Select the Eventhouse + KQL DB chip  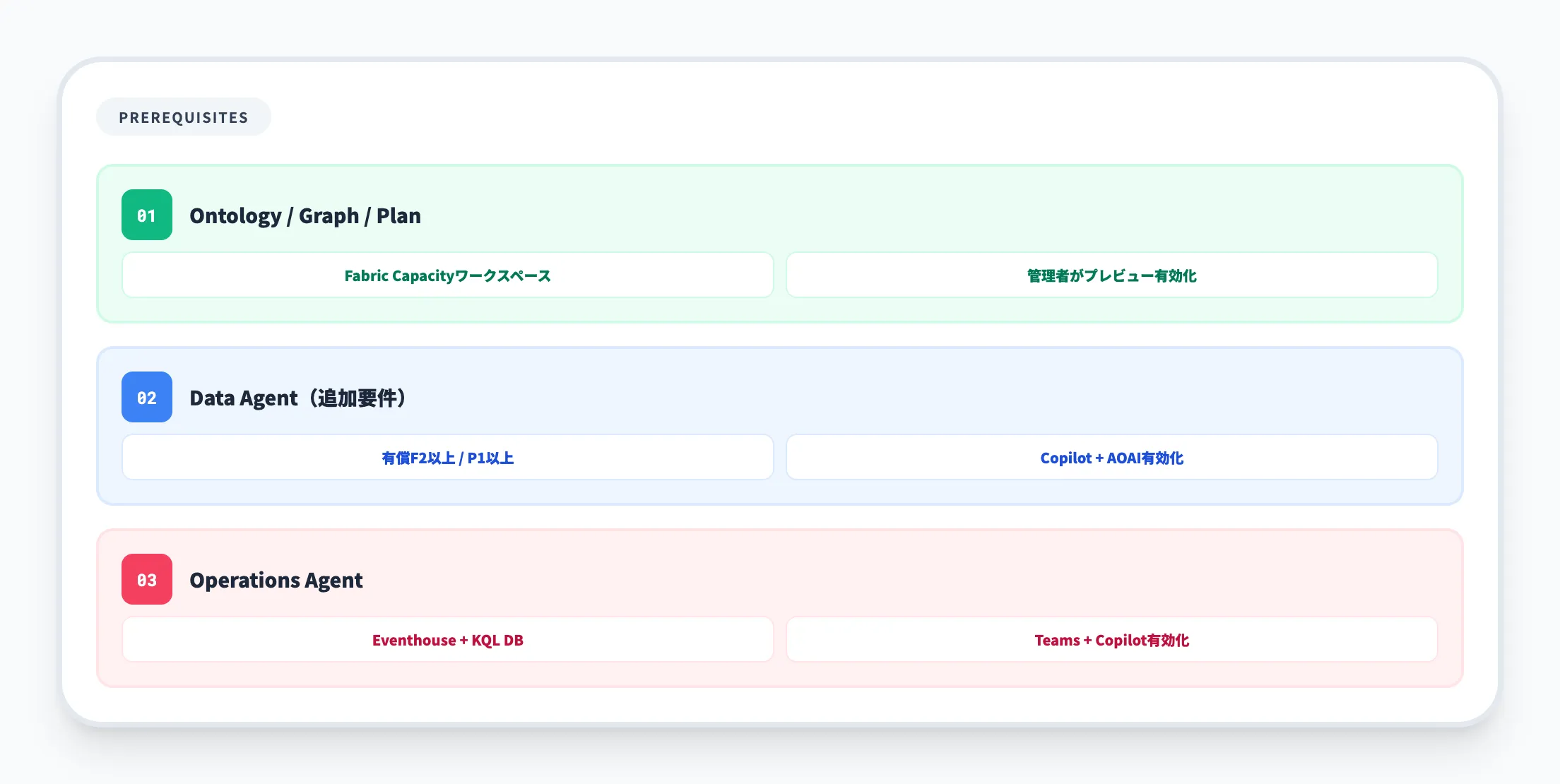[447, 640]
